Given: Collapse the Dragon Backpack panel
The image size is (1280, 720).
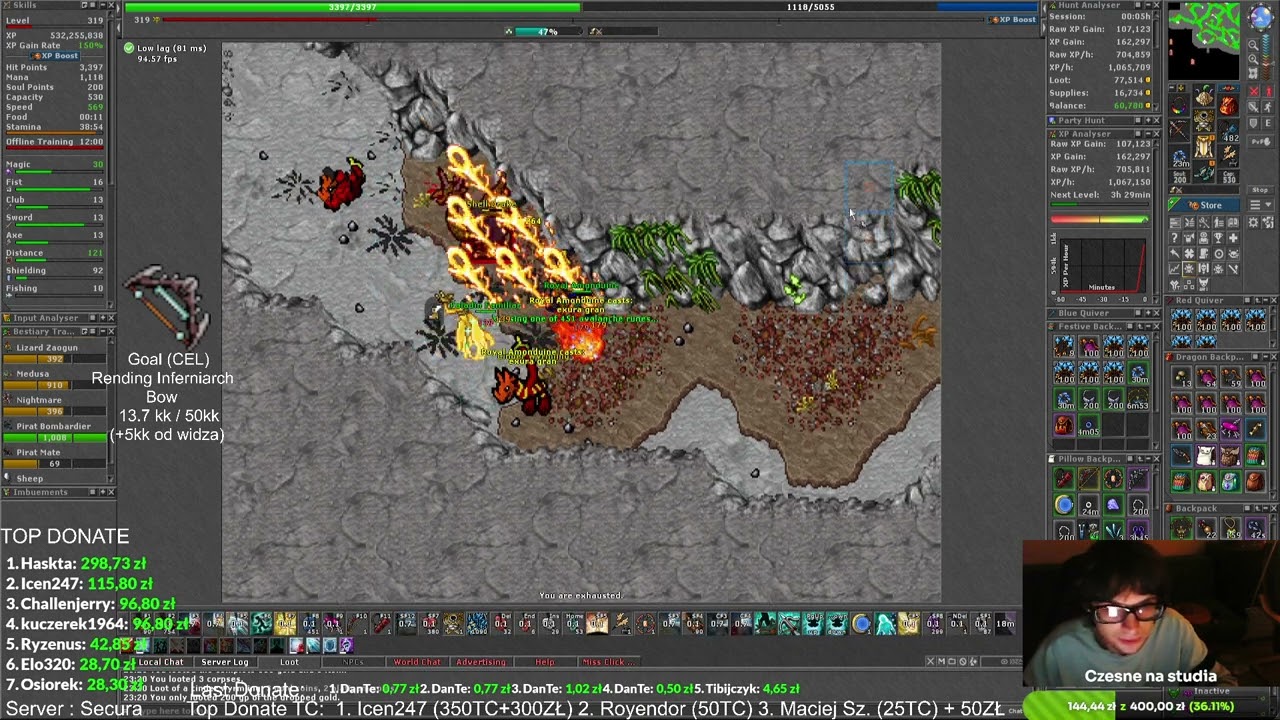Looking at the screenshot, I should 1266,357.
